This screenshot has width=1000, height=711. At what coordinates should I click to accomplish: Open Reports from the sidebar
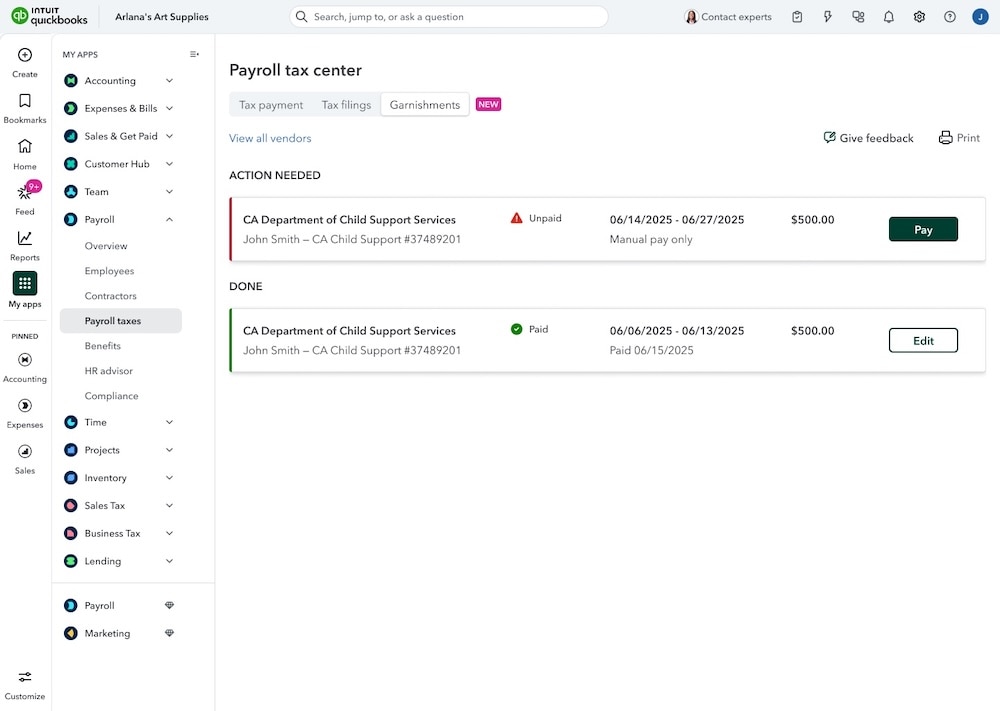[x=24, y=241]
